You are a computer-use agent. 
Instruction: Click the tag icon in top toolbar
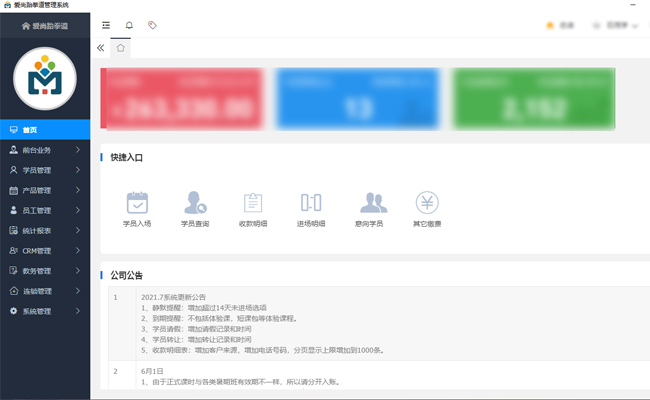click(152, 24)
